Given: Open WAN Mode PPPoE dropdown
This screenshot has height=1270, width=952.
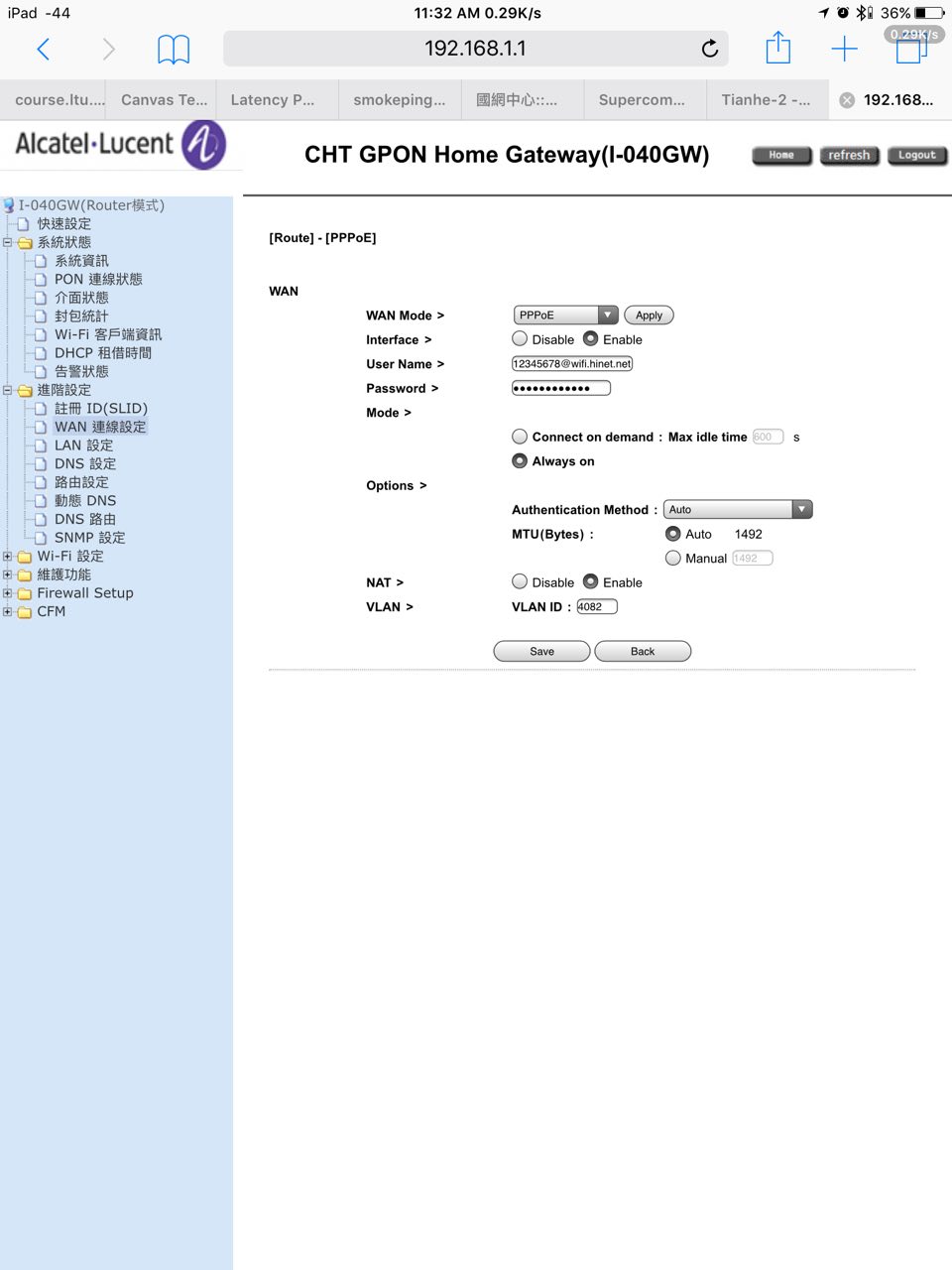Looking at the screenshot, I should [565, 316].
